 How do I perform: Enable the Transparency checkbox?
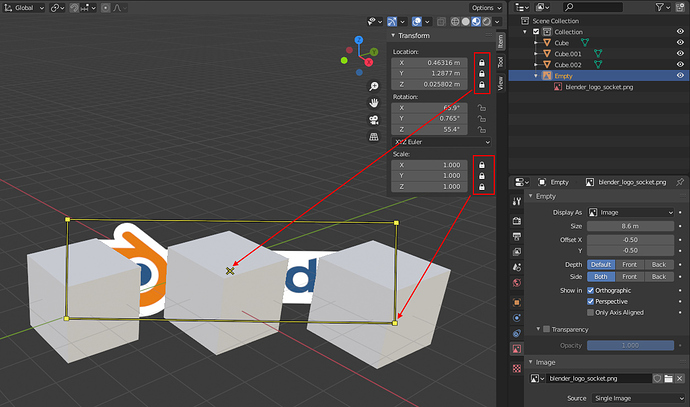click(x=547, y=329)
